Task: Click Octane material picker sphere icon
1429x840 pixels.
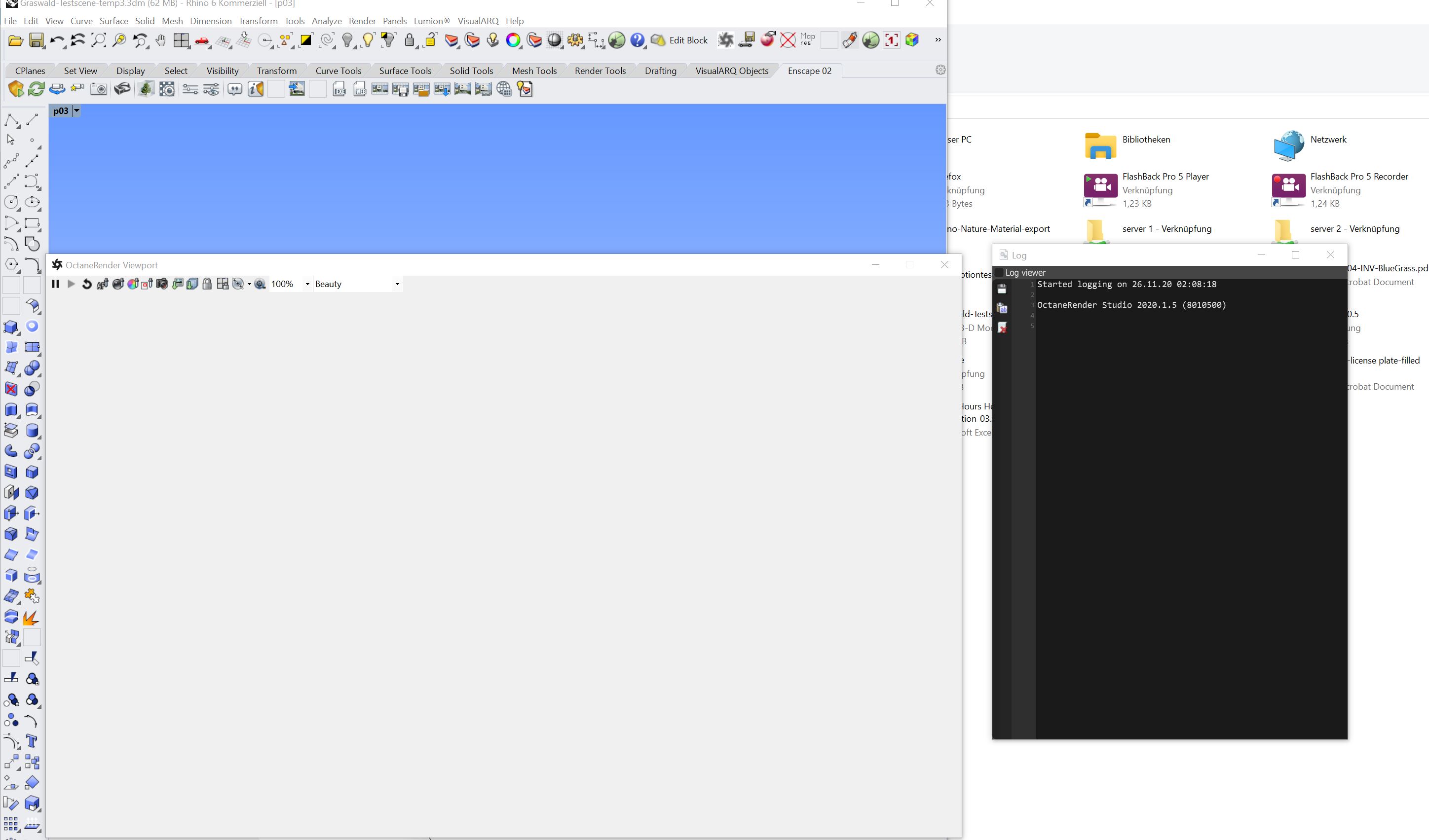Action: 118,284
